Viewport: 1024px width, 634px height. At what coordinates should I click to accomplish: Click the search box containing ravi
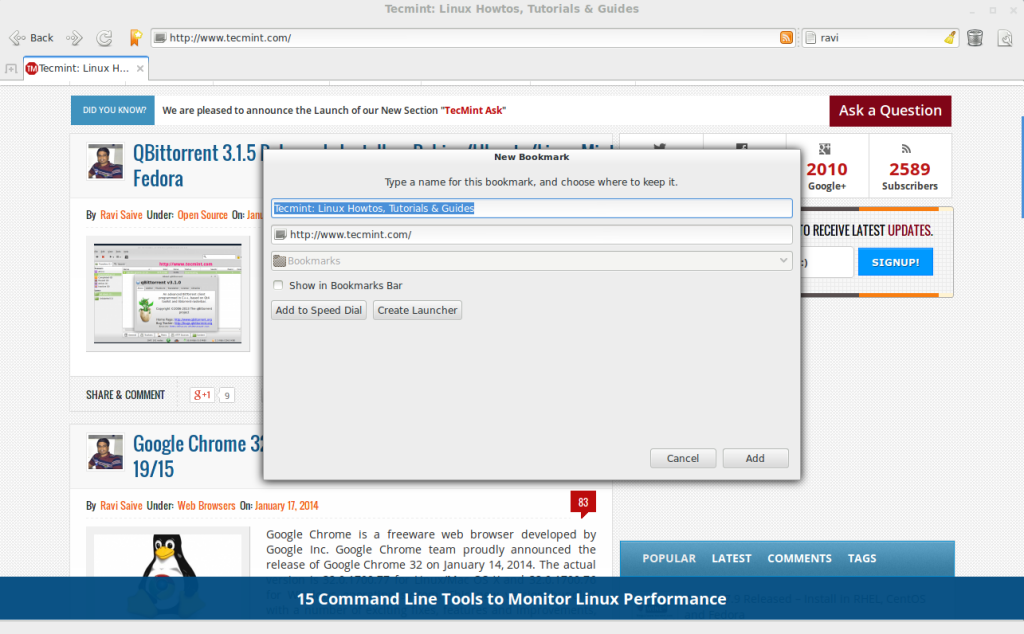tap(879, 38)
